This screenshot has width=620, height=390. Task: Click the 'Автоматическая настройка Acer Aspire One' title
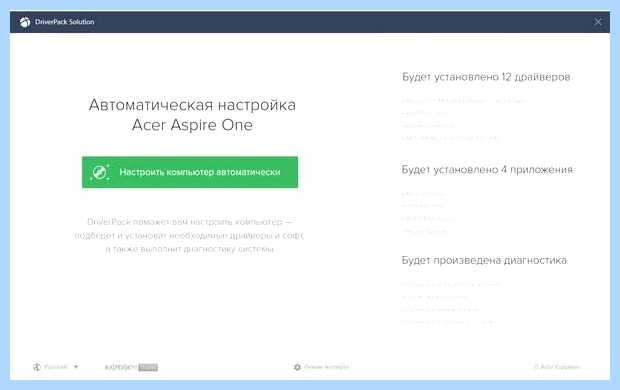pos(192,115)
